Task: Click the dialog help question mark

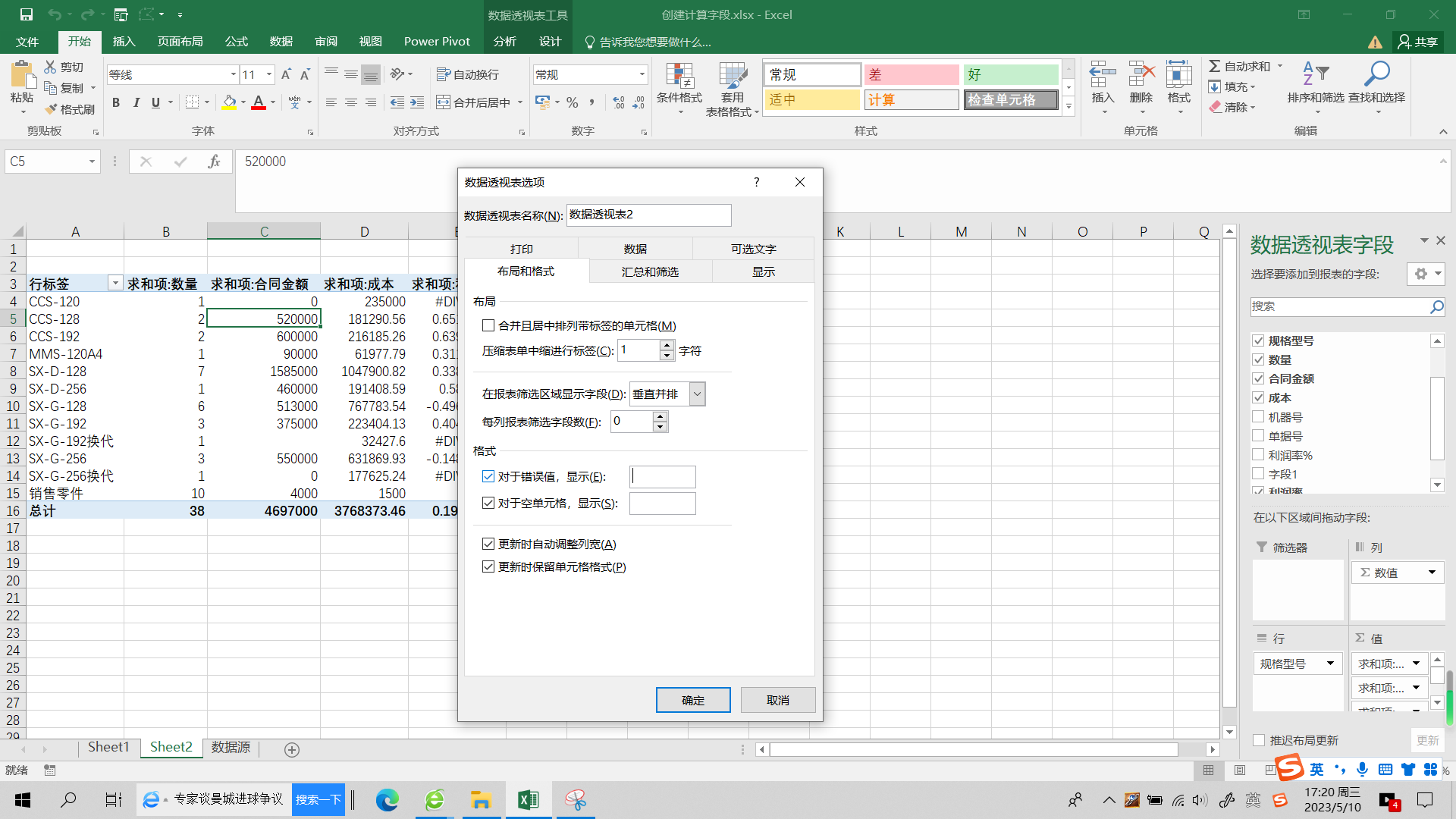Action: click(x=756, y=182)
